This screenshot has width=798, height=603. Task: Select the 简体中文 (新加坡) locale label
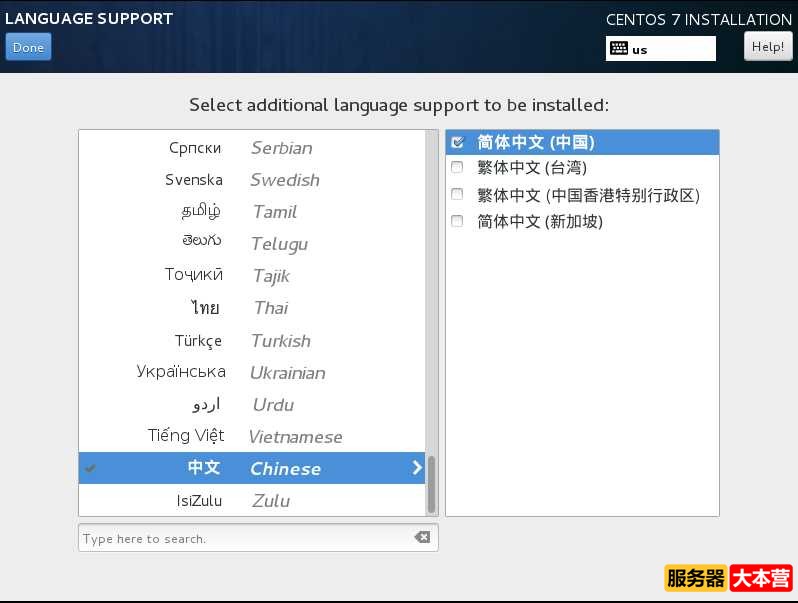pyautogui.click(x=539, y=221)
